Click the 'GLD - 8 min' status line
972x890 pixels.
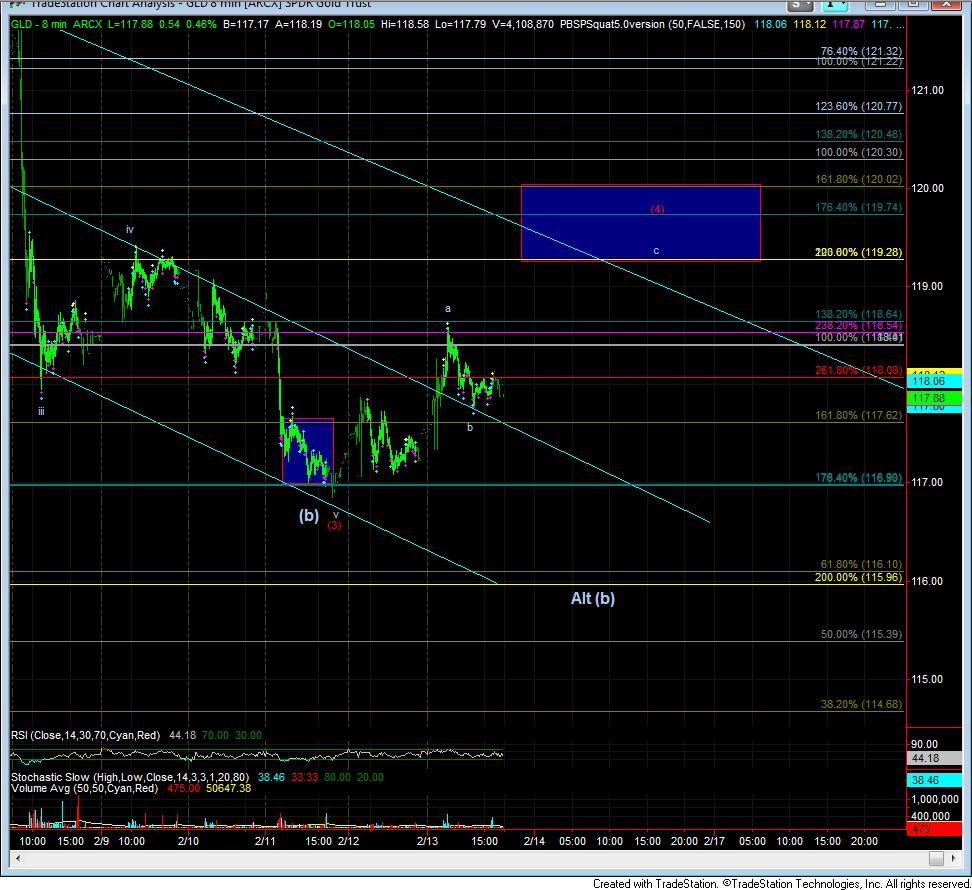pos(39,24)
